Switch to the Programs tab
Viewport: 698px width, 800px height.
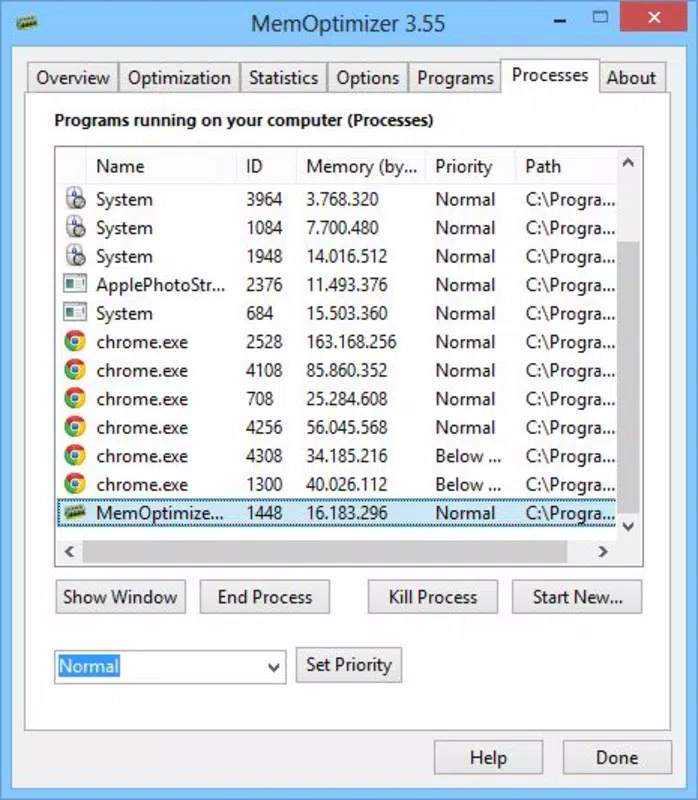(x=455, y=78)
